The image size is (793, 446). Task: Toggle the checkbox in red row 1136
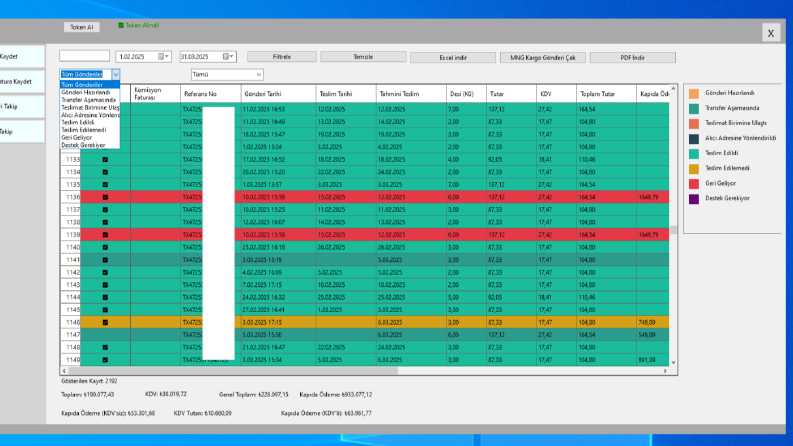(x=105, y=197)
